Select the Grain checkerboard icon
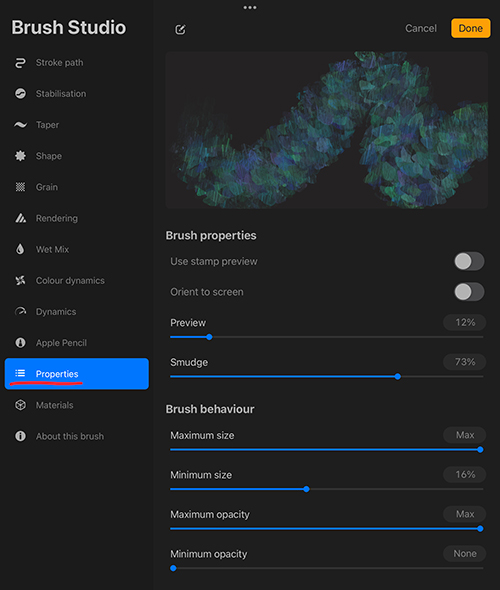Viewport: 500px width, 590px height. tap(20, 187)
